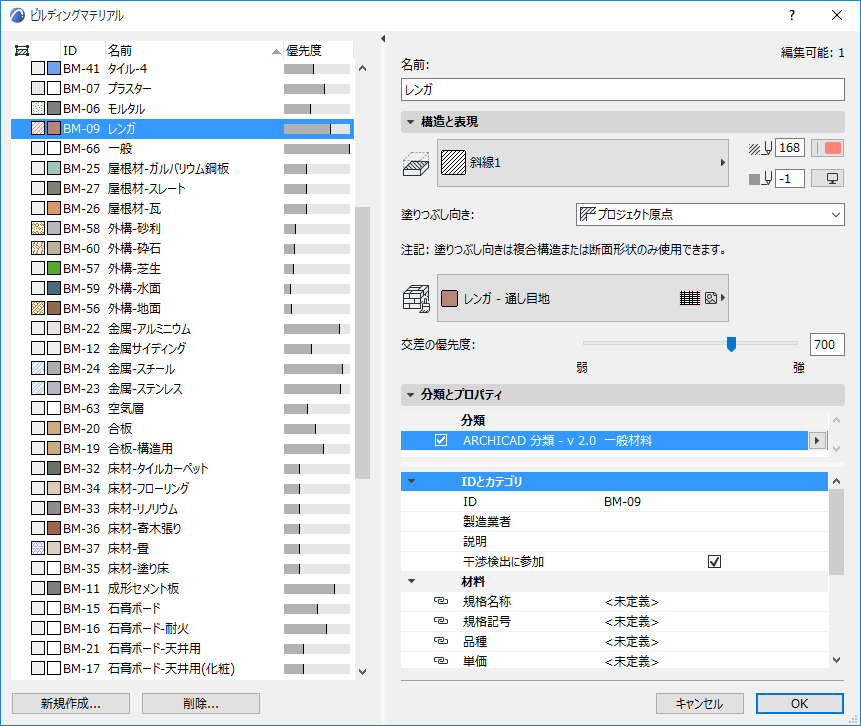Image resolution: width=861 pixels, height=726 pixels.
Task: Click the fill pattern icon of BM-07 プラスター
Action: 38,88
